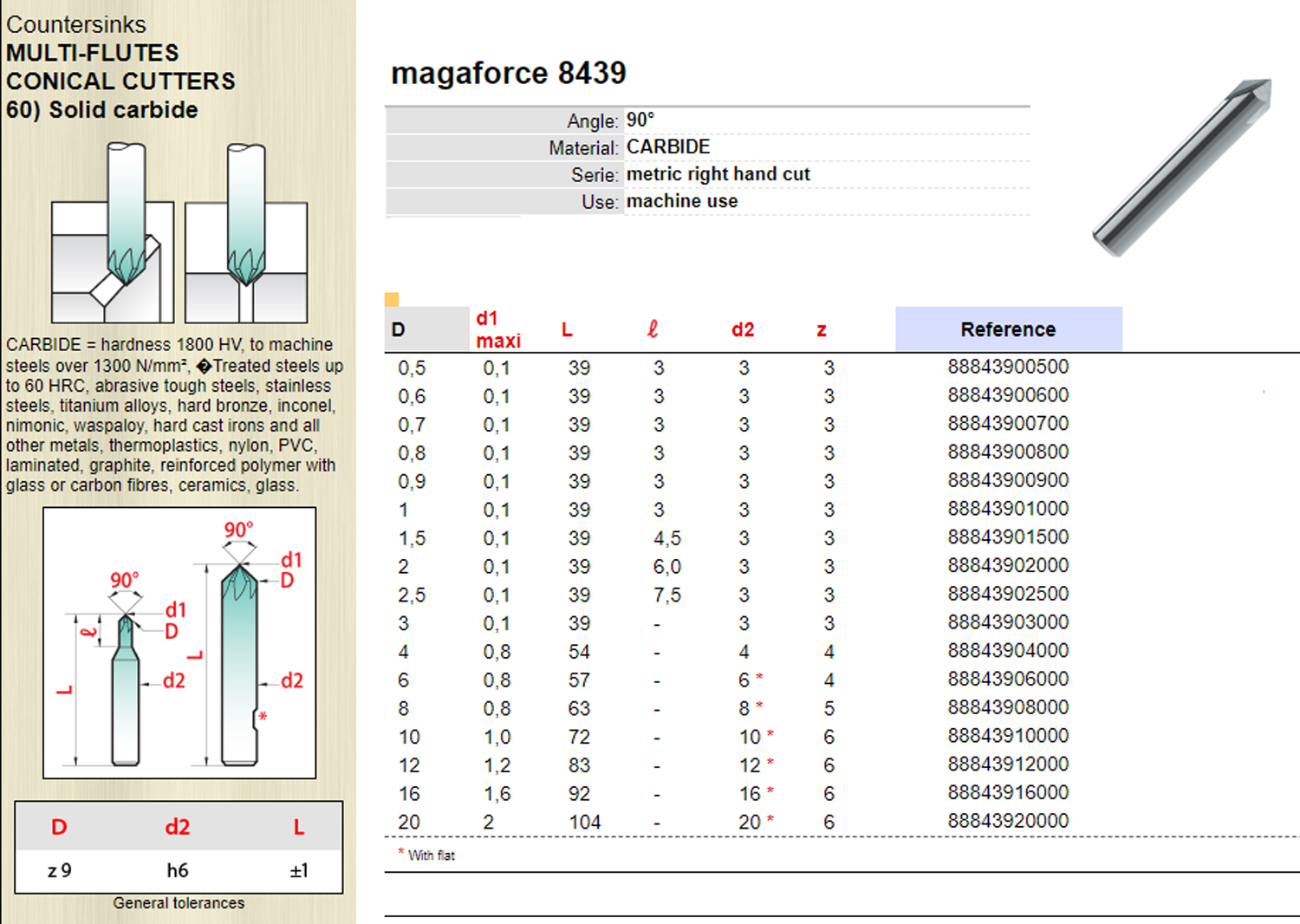Open reference 88843920000

coord(1008,821)
